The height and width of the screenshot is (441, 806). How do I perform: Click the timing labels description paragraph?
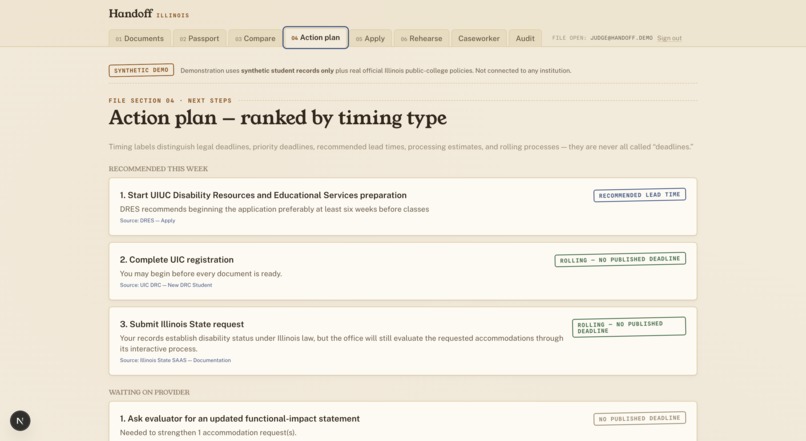click(401, 147)
